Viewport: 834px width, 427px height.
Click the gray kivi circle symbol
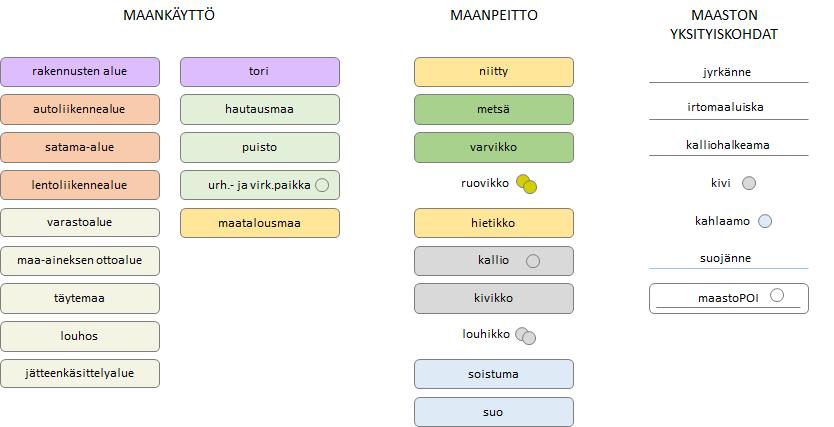click(749, 183)
